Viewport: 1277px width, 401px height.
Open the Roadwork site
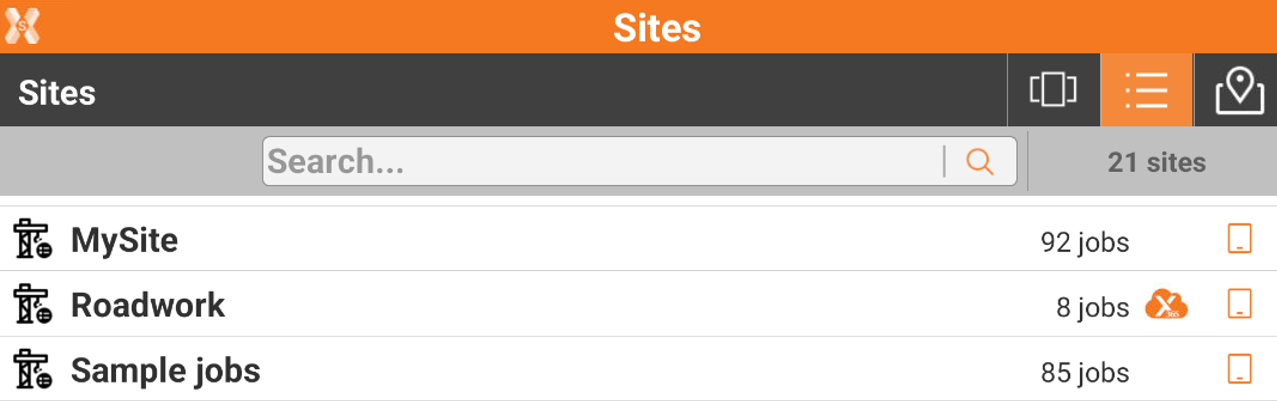pos(148,305)
